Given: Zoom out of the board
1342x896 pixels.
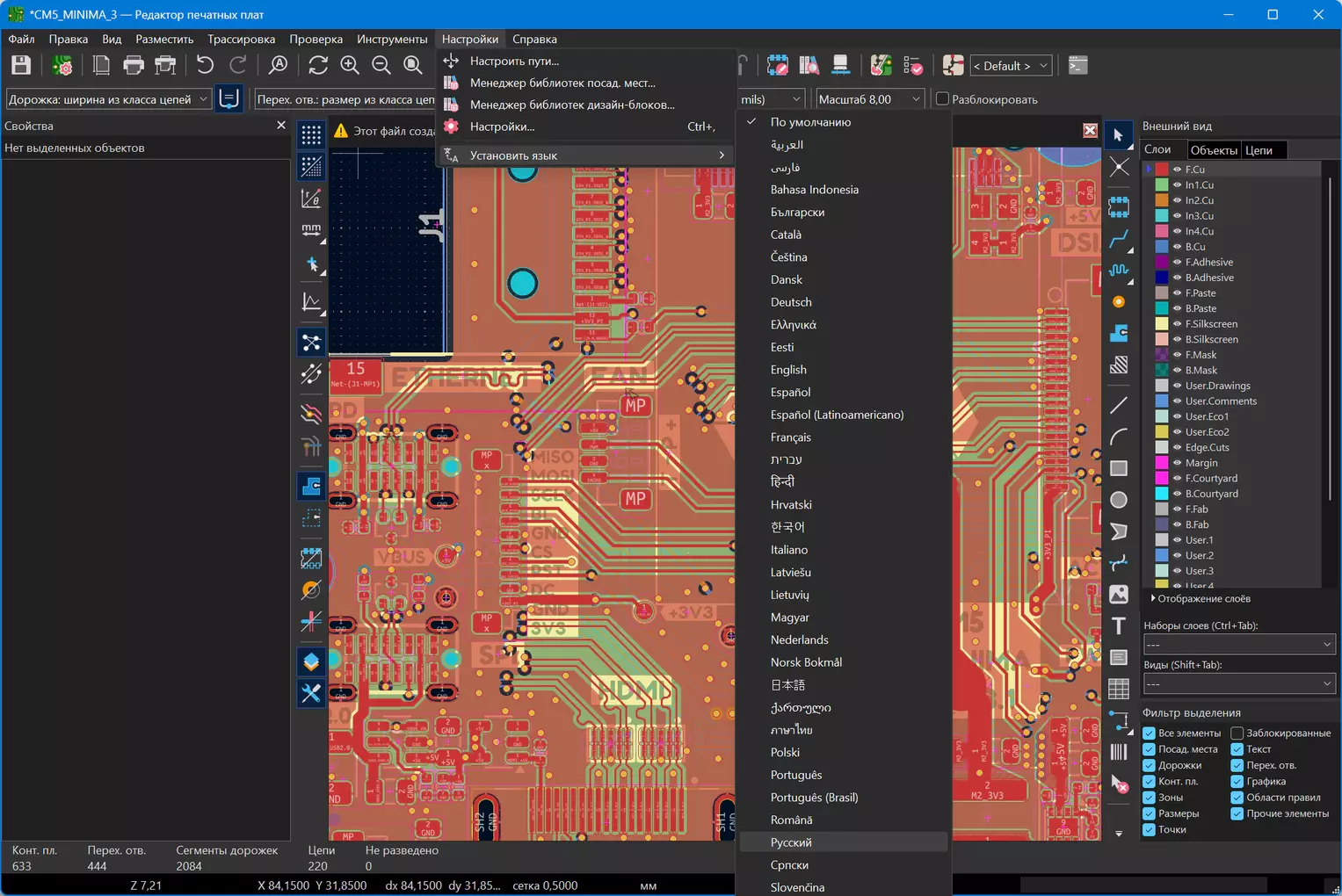Looking at the screenshot, I should (x=381, y=65).
